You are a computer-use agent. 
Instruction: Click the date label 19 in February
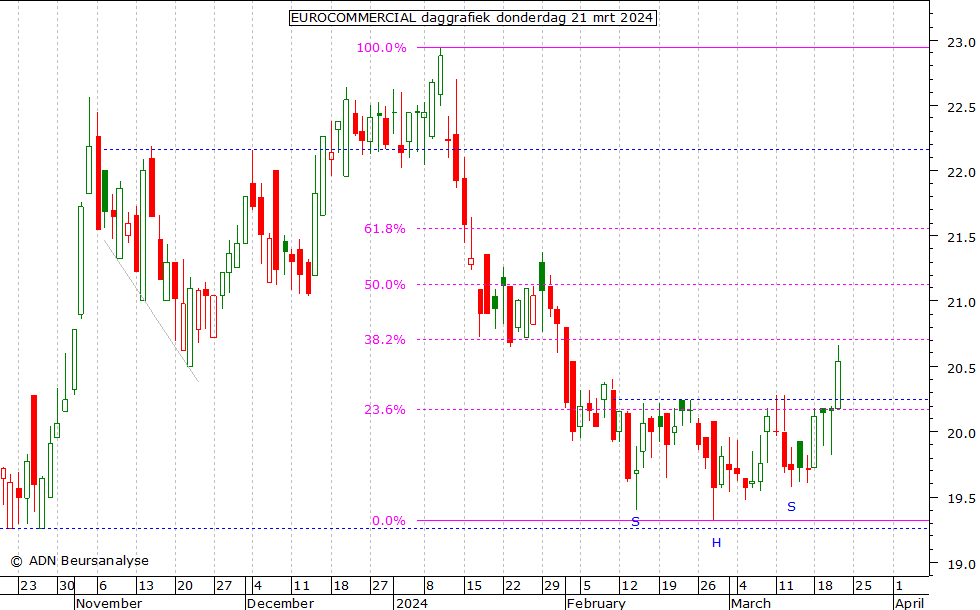(x=669, y=586)
